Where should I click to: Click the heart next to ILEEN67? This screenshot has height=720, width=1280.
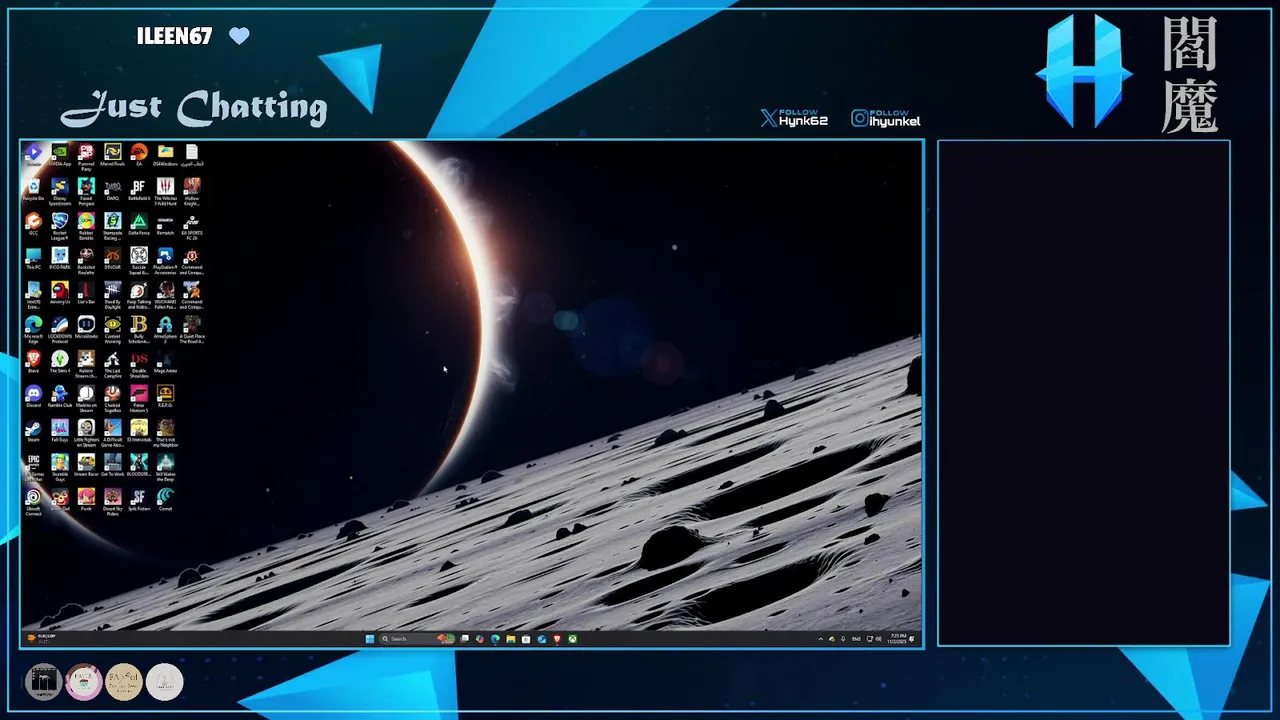(x=239, y=36)
